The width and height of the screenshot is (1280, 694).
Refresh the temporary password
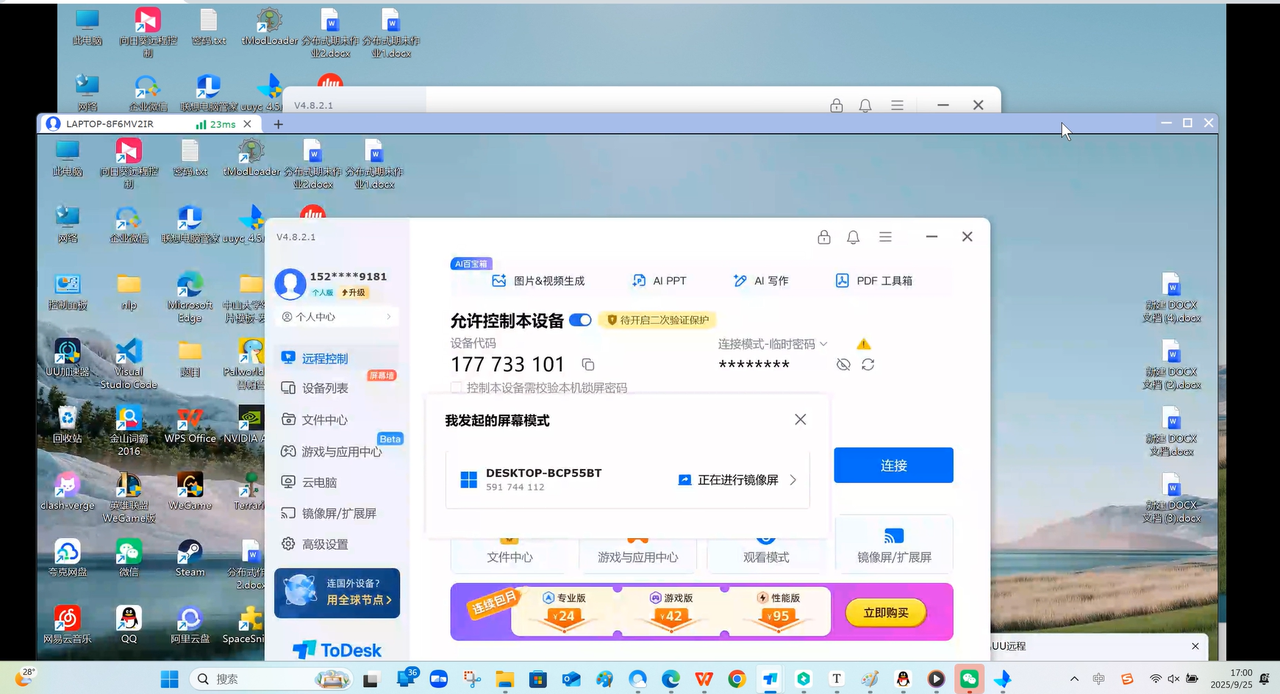[x=867, y=364]
